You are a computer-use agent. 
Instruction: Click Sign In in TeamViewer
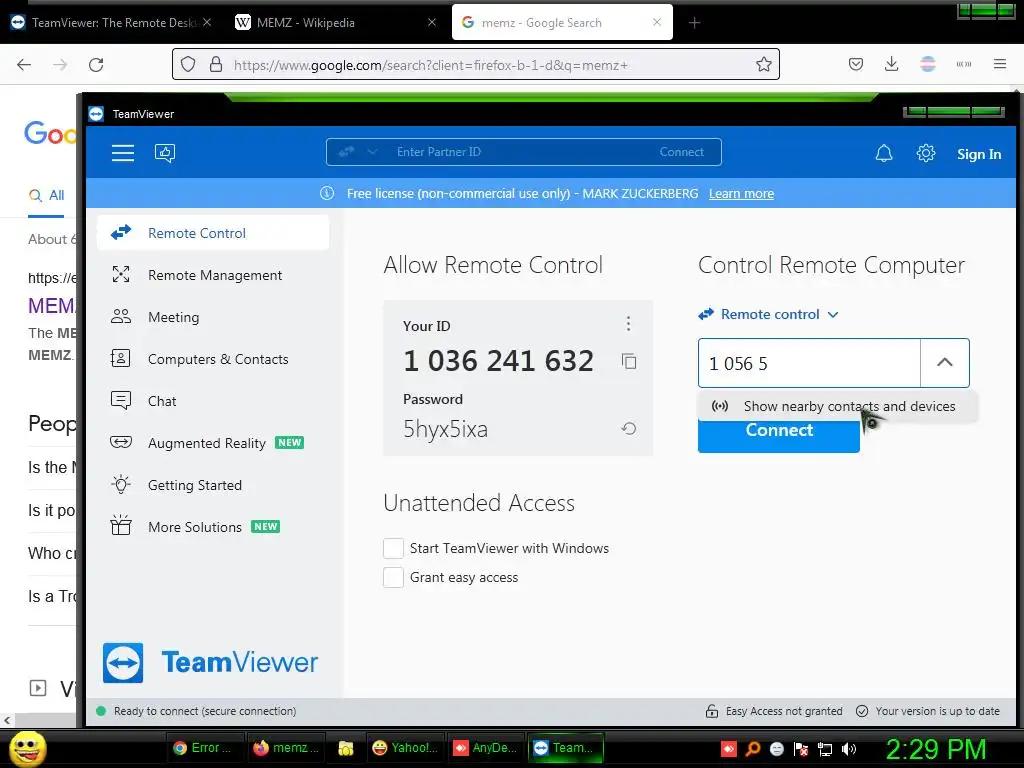(x=978, y=154)
